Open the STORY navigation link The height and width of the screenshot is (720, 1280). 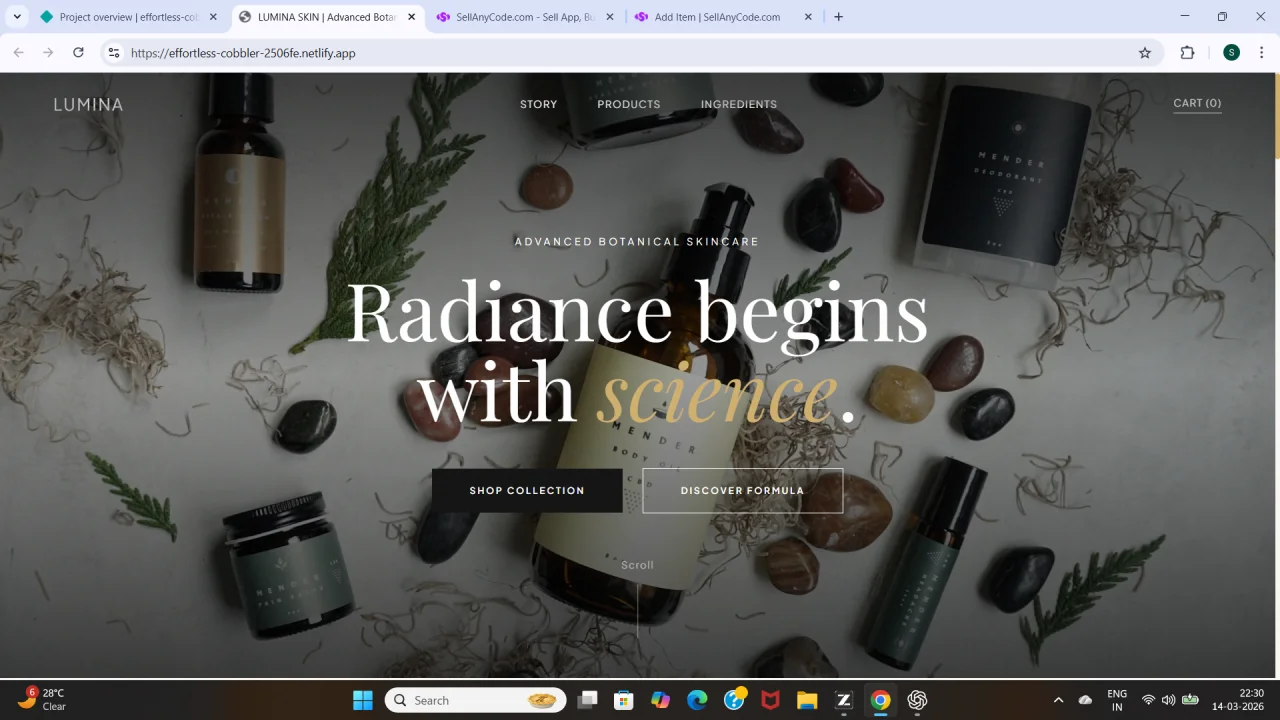point(538,104)
